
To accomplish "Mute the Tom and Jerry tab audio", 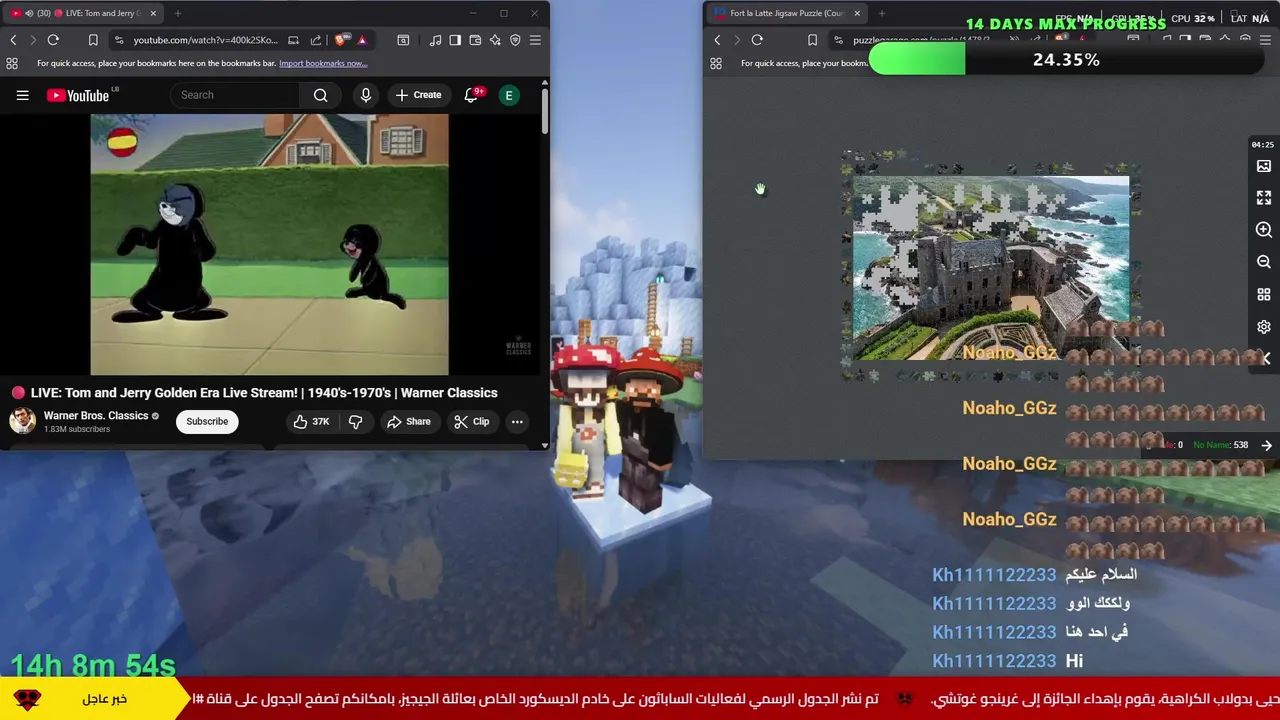I will (28, 13).
